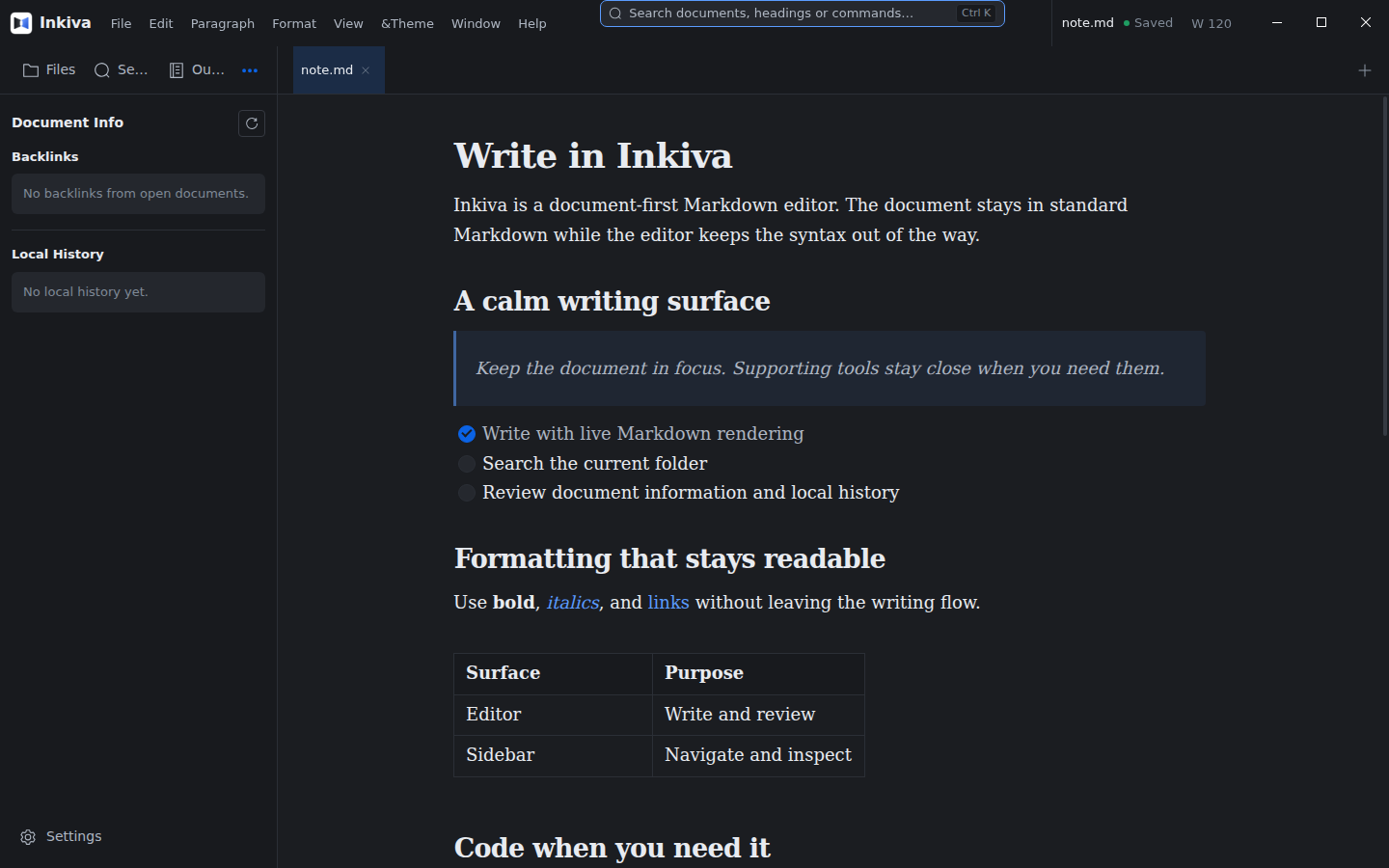
Task: Click the italics linked text
Action: tap(573, 603)
